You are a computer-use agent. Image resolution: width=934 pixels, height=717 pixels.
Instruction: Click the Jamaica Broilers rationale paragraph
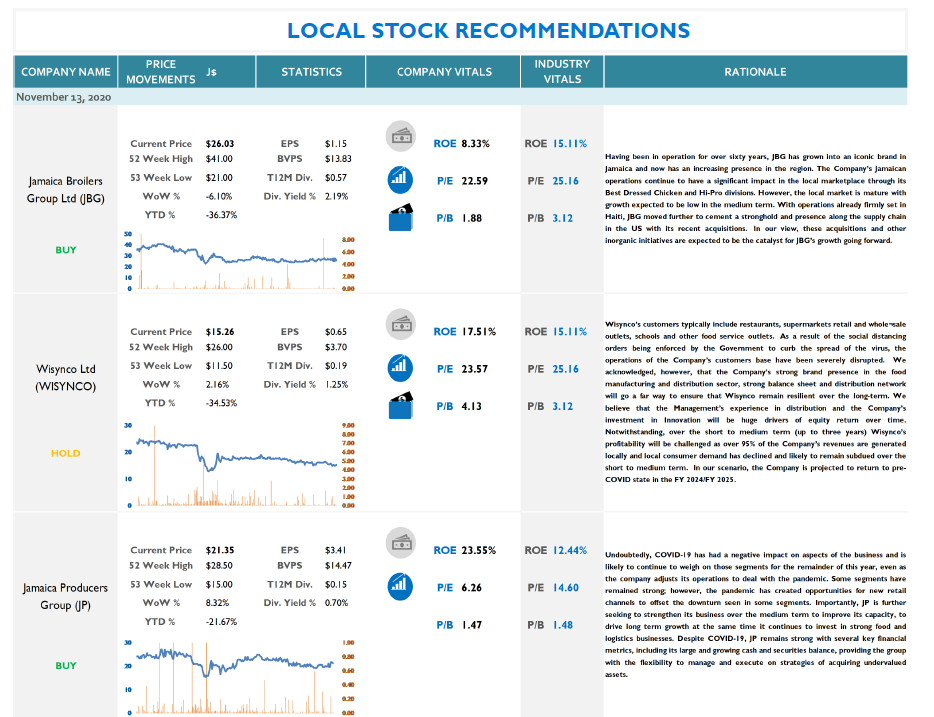(x=755, y=199)
